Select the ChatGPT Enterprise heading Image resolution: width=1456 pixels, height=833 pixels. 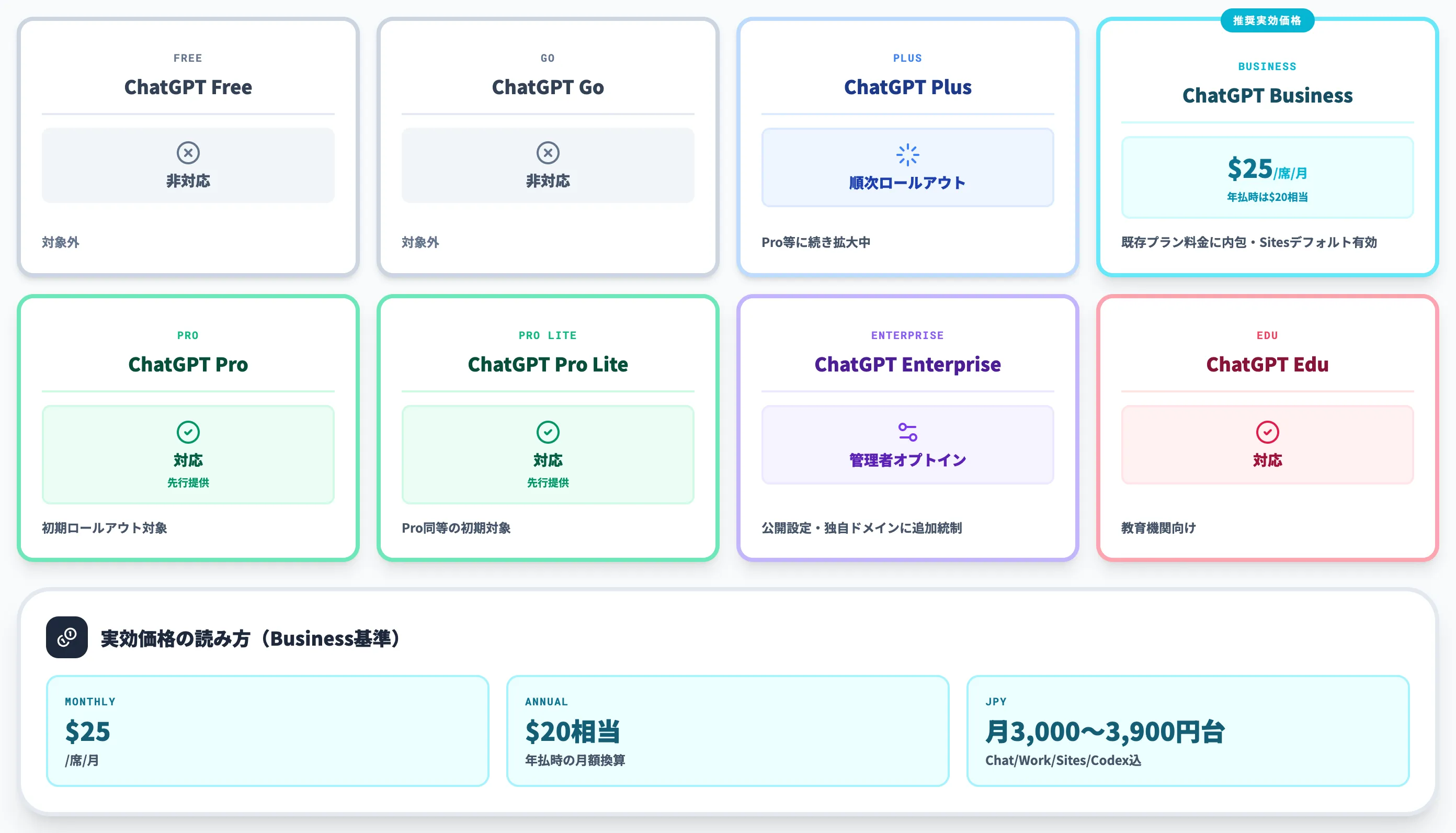[x=907, y=364]
